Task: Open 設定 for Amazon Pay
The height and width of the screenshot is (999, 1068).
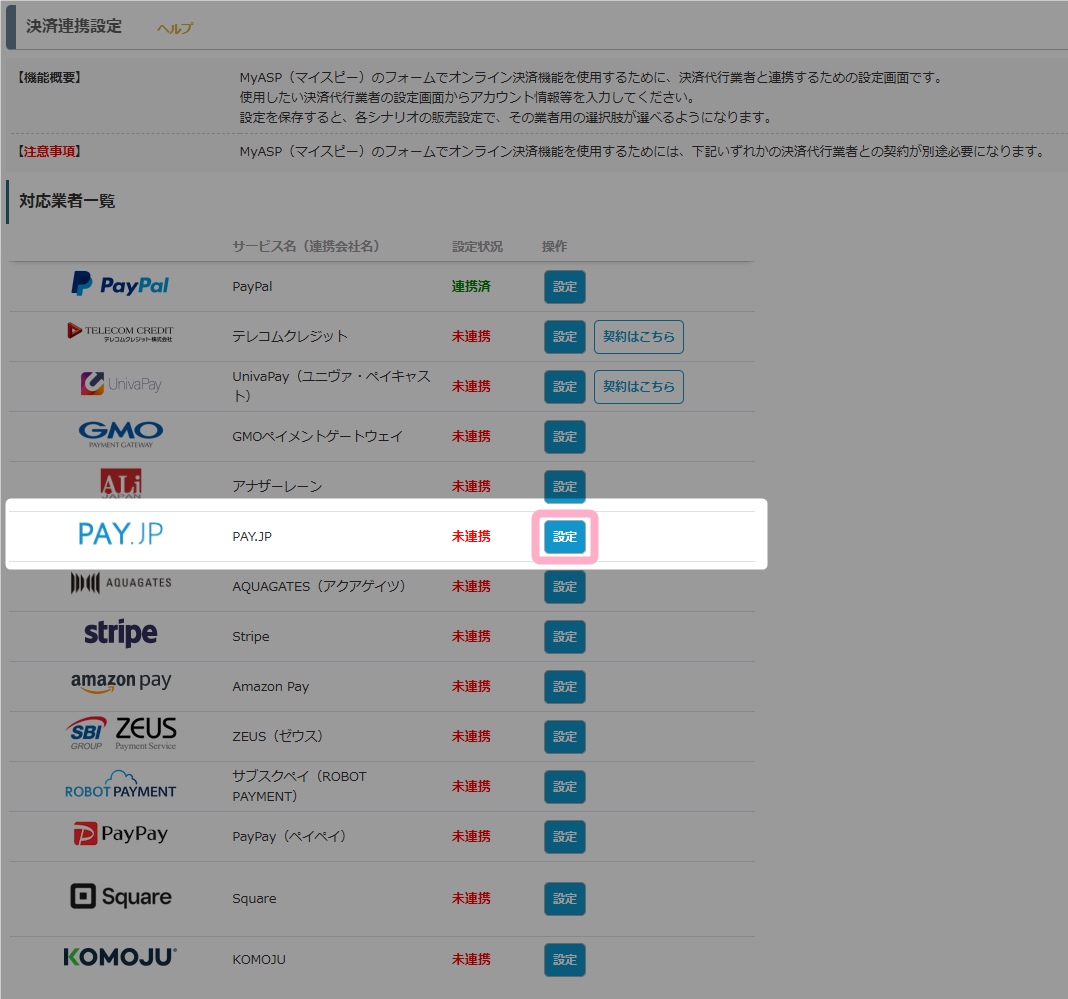Action: [x=565, y=687]
